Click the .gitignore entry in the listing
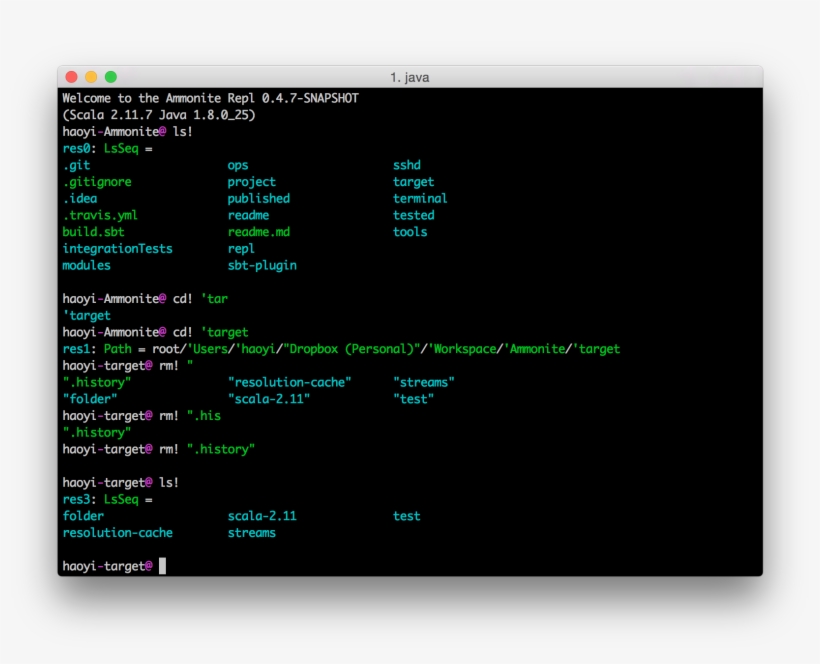Image resolution: width=820 pixels, height=664 pixels. coord(97,182)
